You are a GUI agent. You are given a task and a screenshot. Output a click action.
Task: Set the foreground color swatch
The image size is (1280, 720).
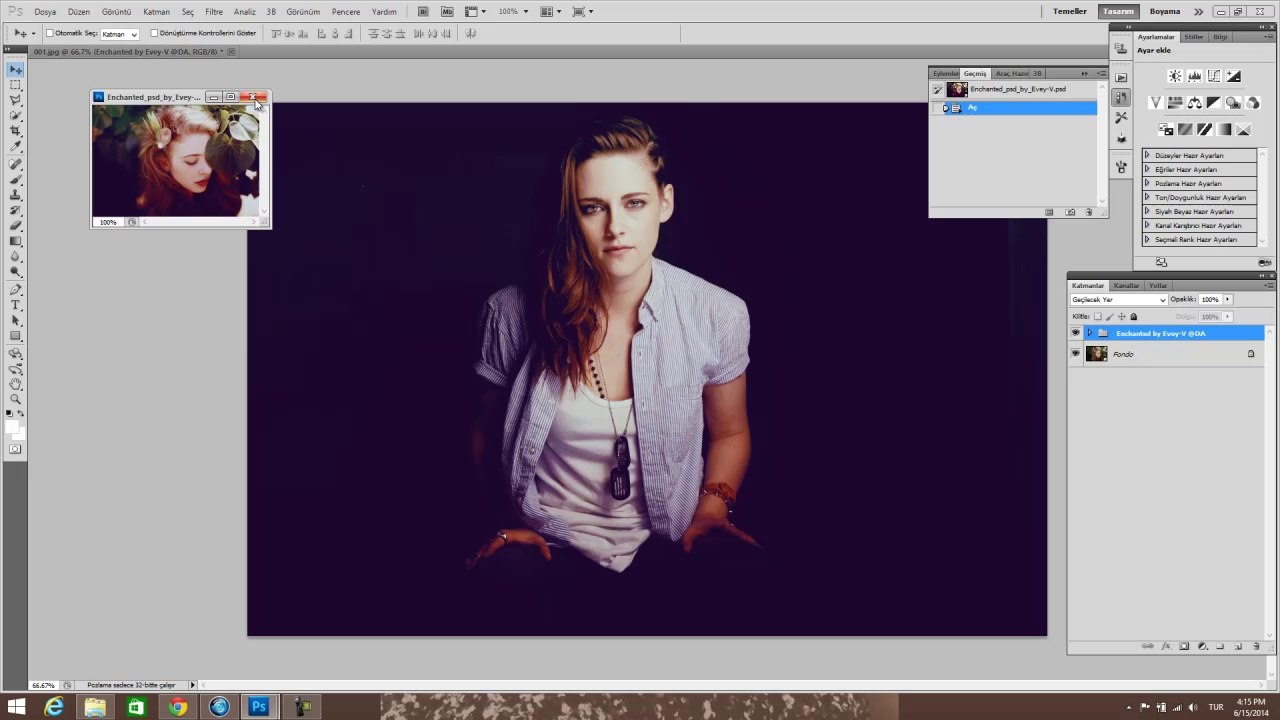coord(12,426)
